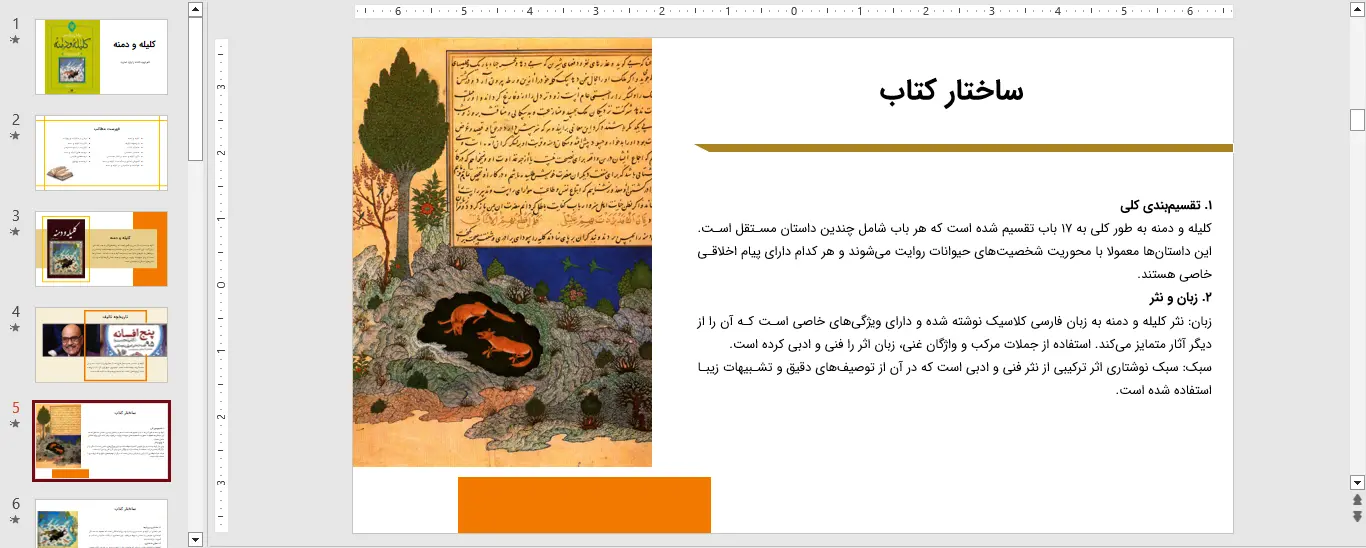Click the red slide number 5 label
Viewport: 1366px width, 548px height.
15,408
